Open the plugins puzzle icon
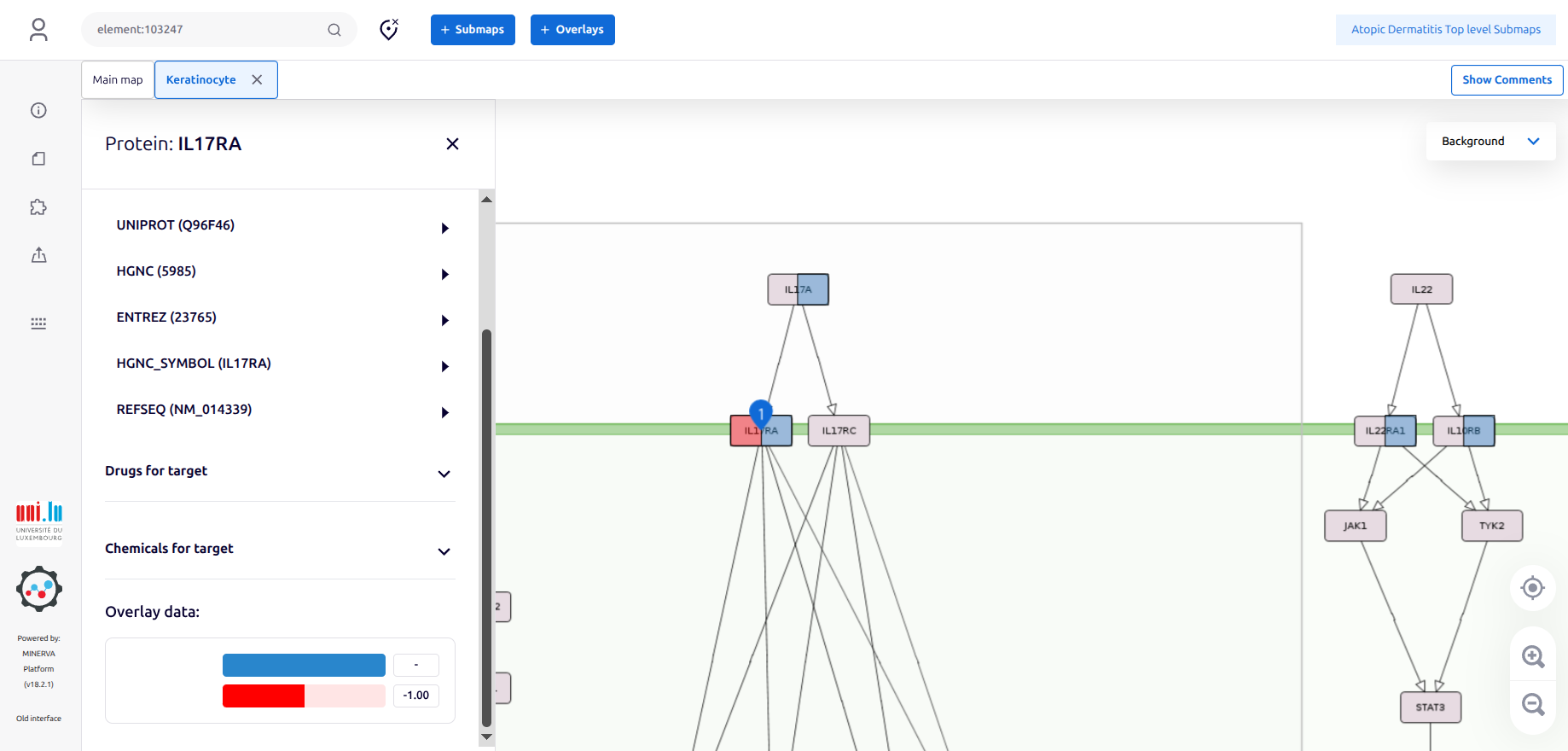Image resolution: width=1568 pixels, height=751 pixels. pyautogui.click(x=38, y=207)
